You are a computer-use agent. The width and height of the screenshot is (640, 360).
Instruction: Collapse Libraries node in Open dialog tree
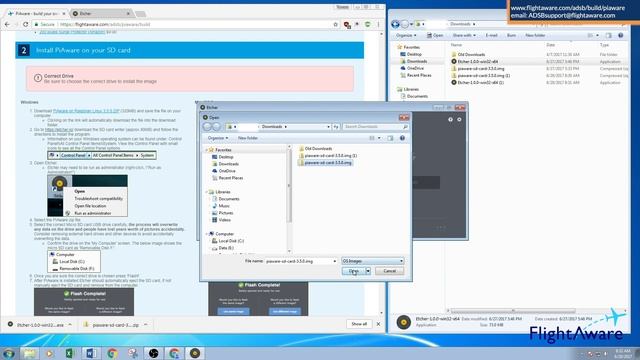pyautogui.click(x=207, y=192)
